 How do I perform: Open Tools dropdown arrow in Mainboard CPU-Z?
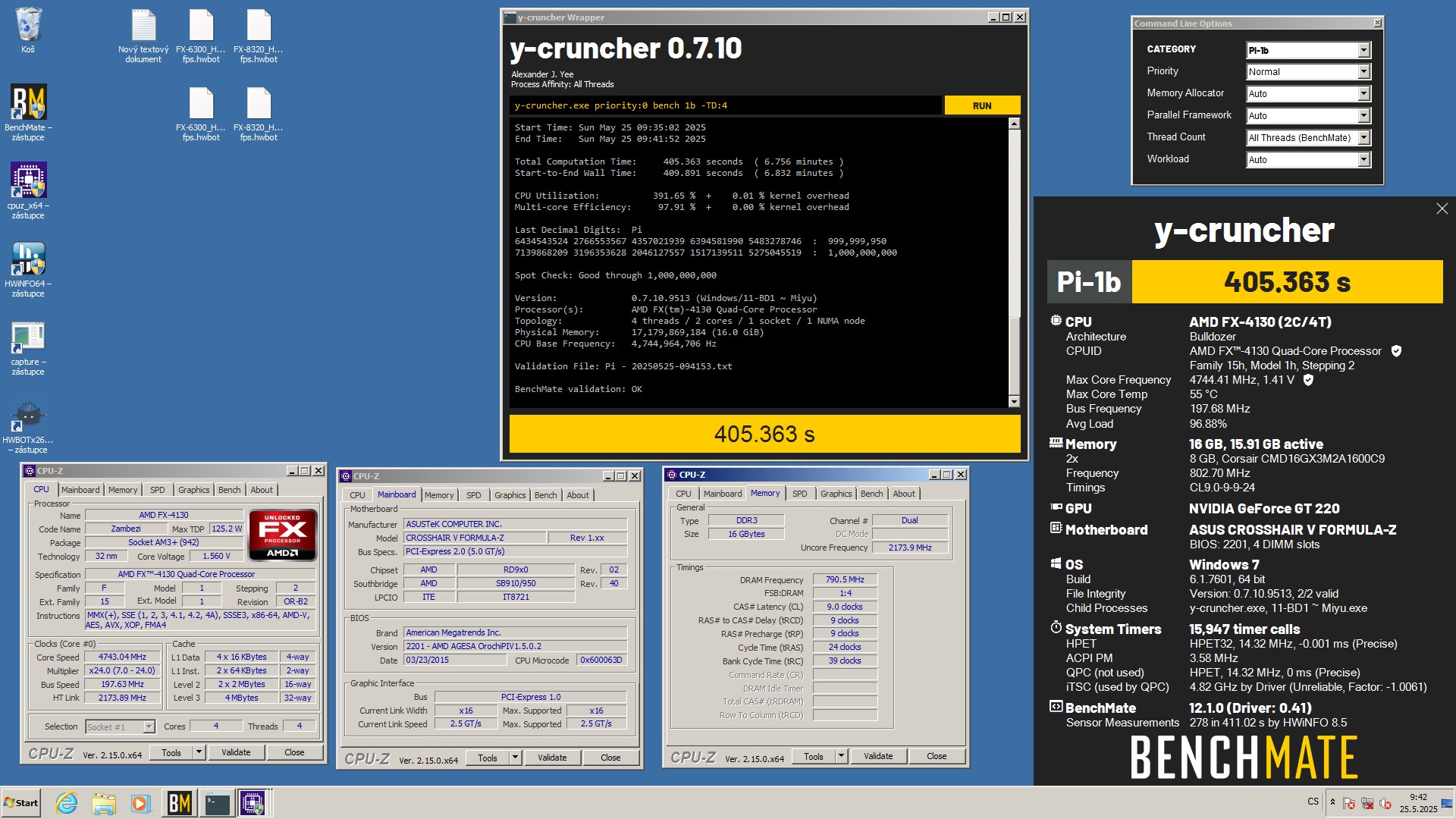click(515, 758)
